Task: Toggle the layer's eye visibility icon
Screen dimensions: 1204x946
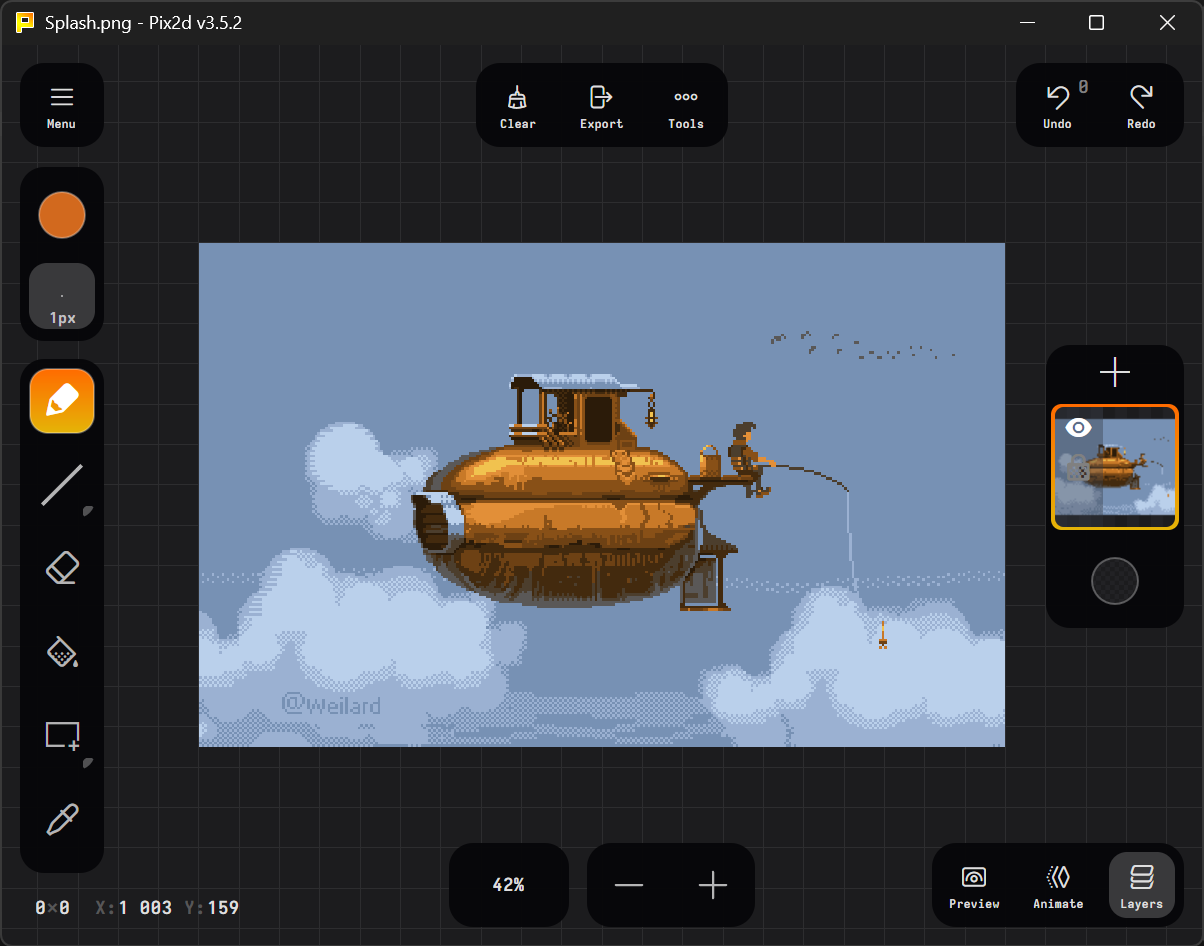Action: tap(1078, 428)
